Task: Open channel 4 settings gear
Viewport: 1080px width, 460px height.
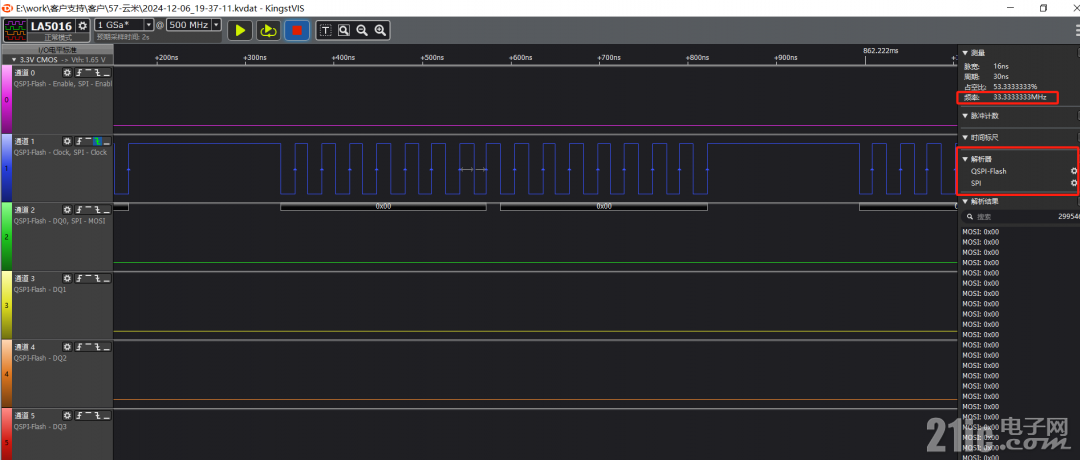Action: coord(68,346)
